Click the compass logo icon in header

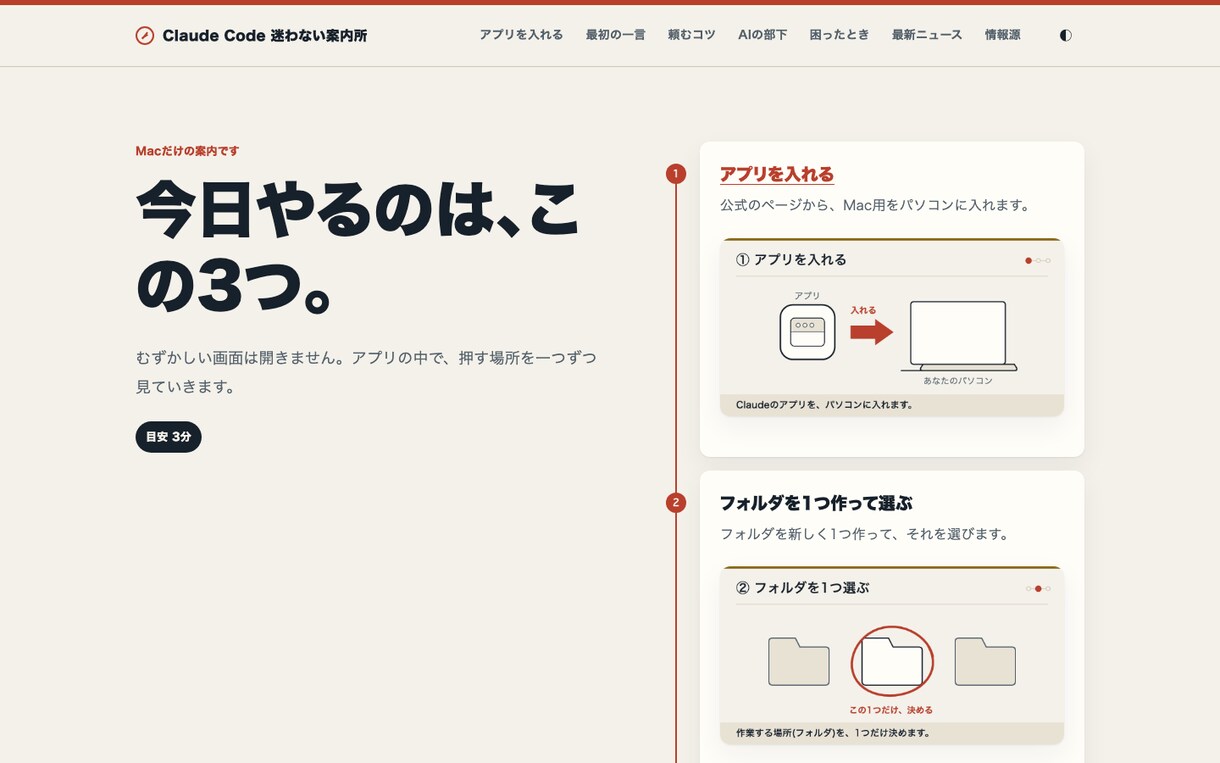coord(145,35)
